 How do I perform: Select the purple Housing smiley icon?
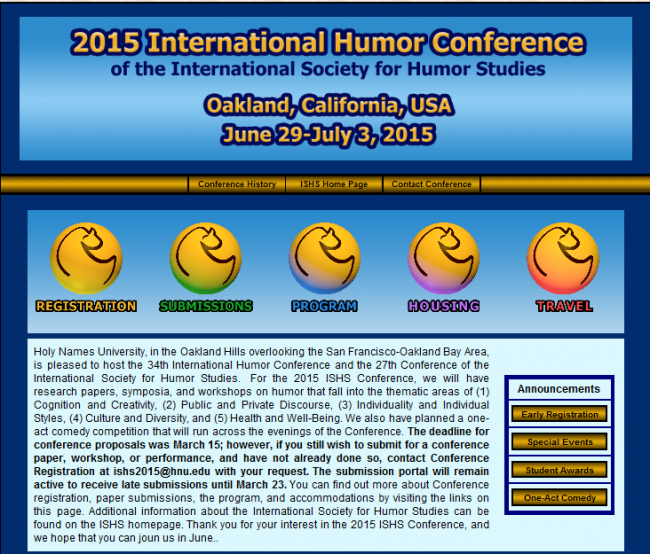click(443, 258)
